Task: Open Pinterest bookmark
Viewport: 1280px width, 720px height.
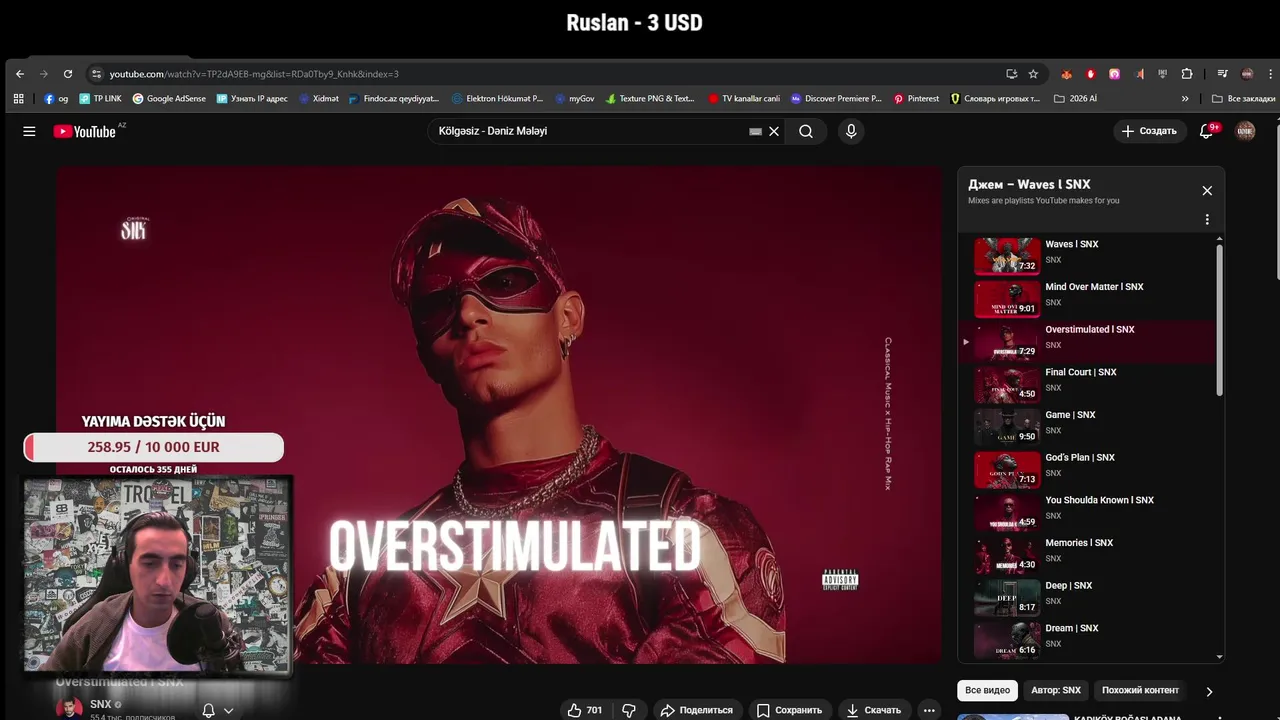Action: pos(916,99)
